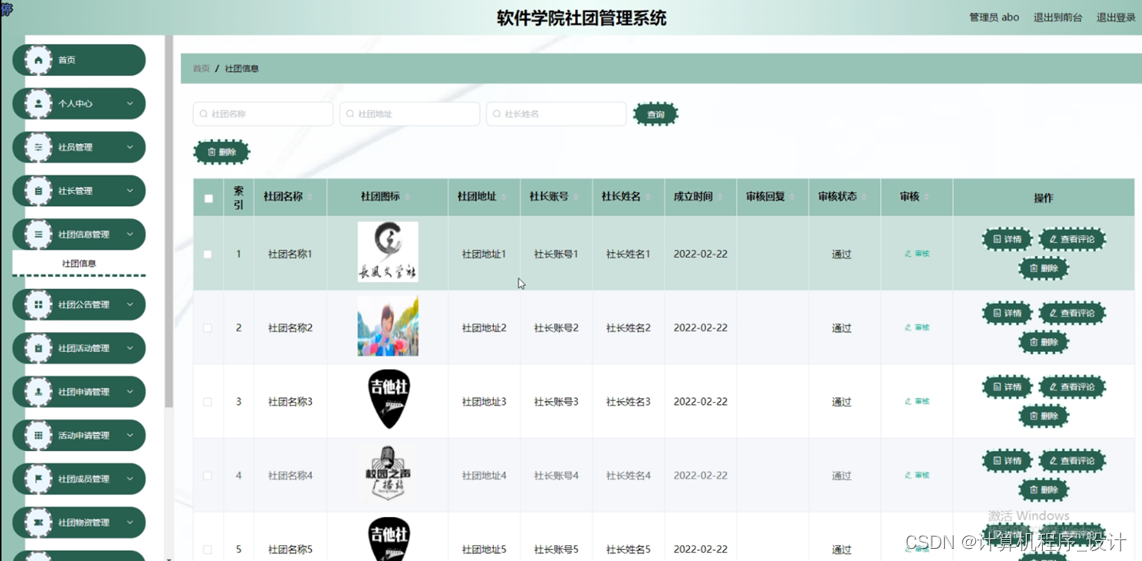Click the 审核 edit link for 社团名称4
Image resolution: width=1142 pixels, height=561 pixels.
[x=916, y=475]
